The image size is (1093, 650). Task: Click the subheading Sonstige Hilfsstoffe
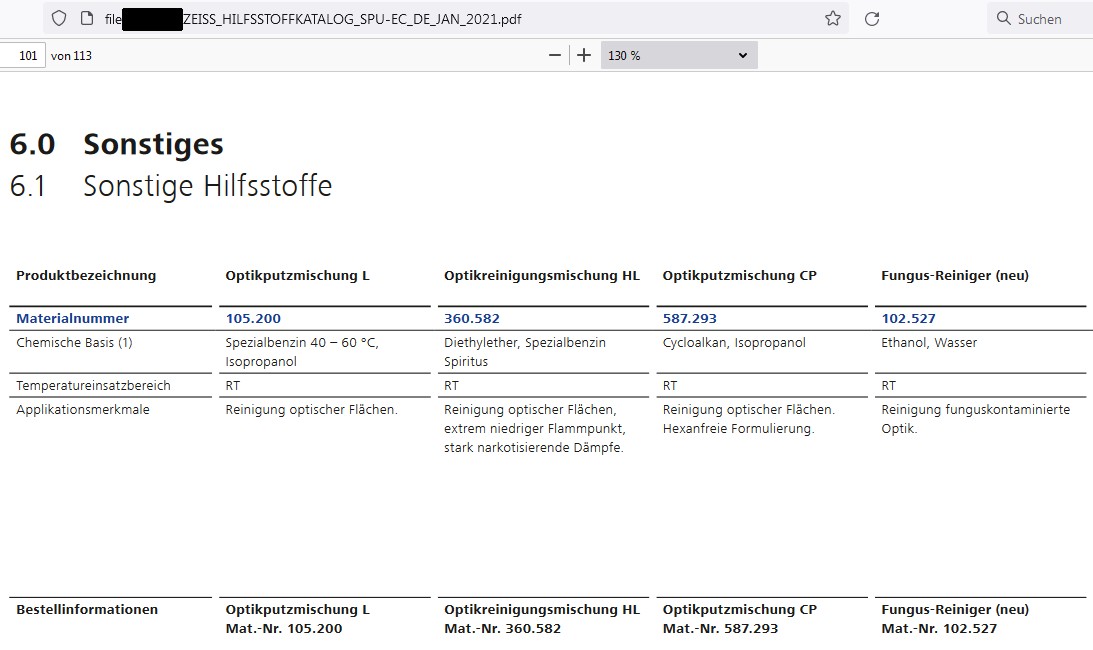pos(207,186)
